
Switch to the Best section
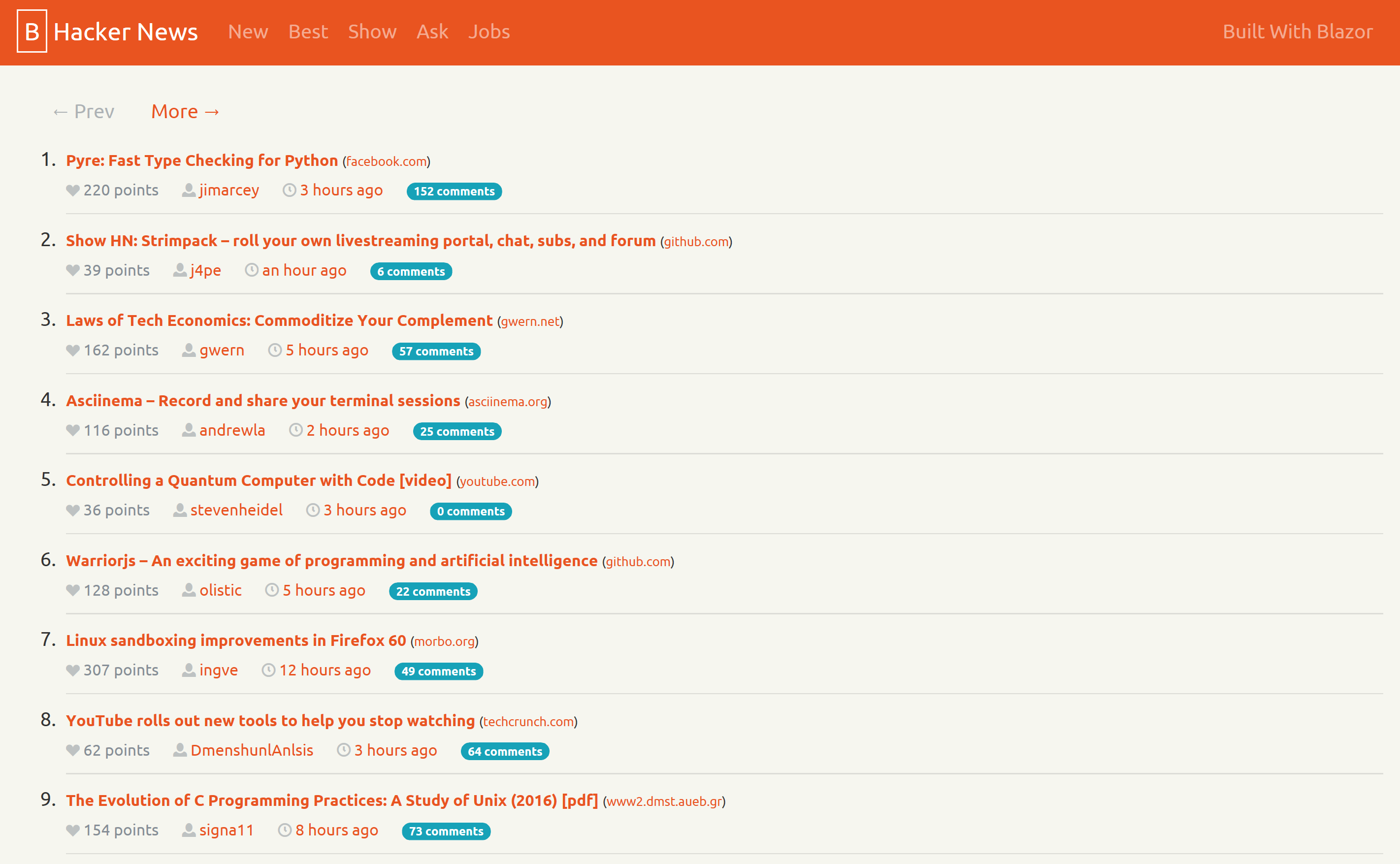click(308, 32)
